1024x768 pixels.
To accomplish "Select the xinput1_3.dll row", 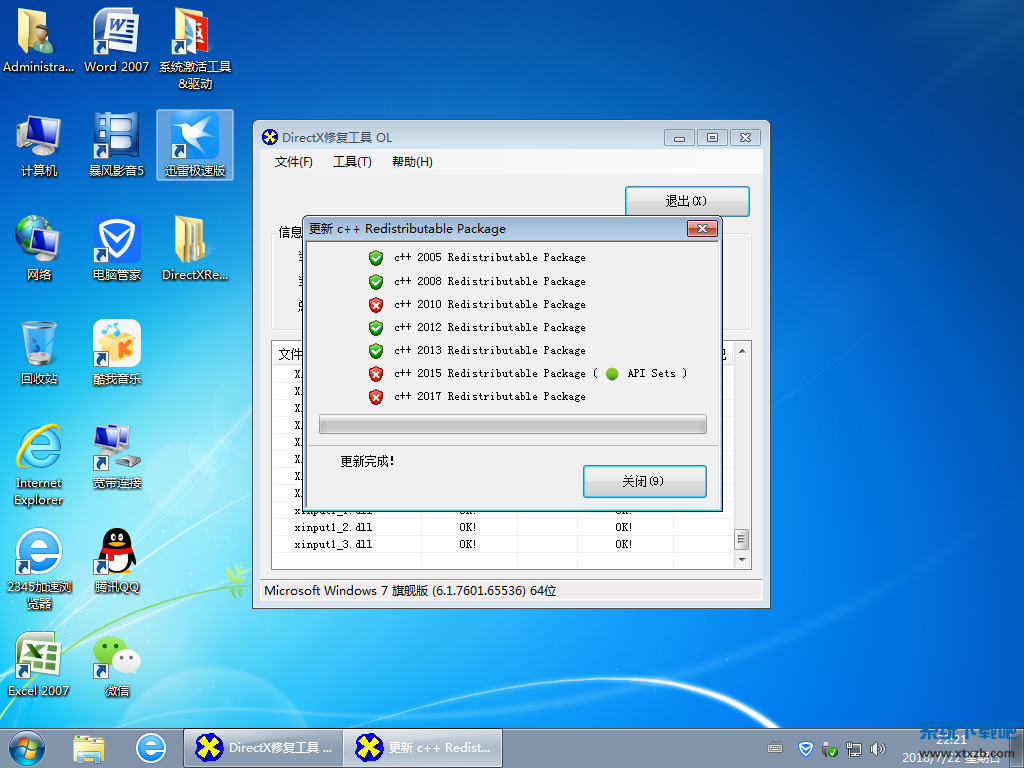I will tap(503, 545).
